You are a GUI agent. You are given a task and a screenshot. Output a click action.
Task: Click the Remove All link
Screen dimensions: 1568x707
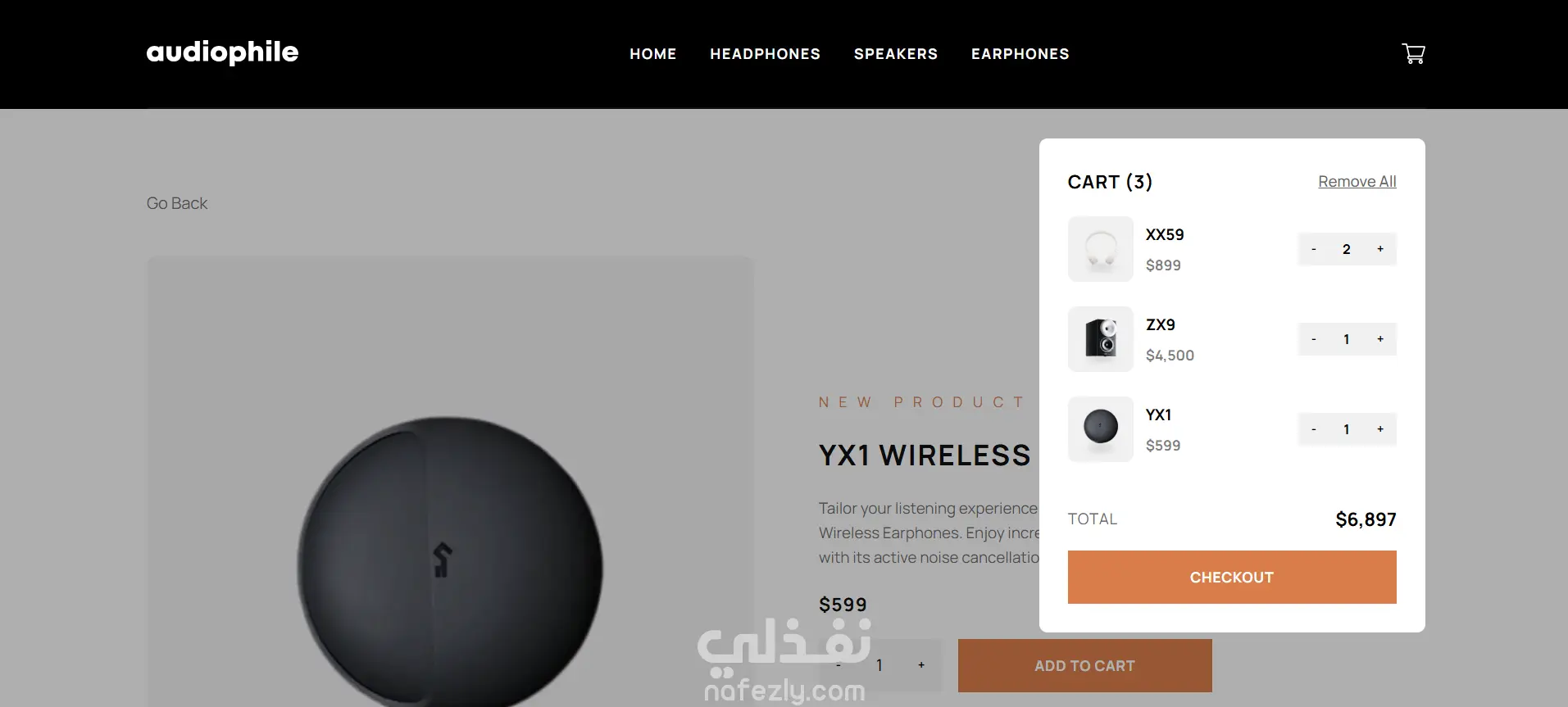click(1357, 182)
